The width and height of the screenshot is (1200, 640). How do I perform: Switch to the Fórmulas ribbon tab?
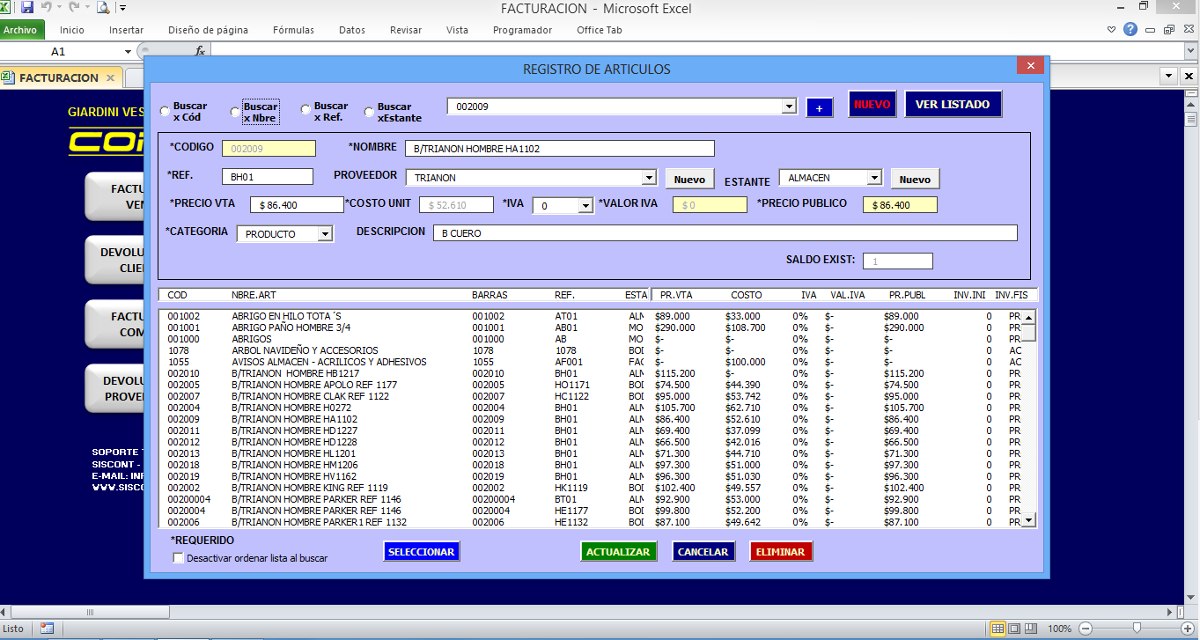click(293, 30)
